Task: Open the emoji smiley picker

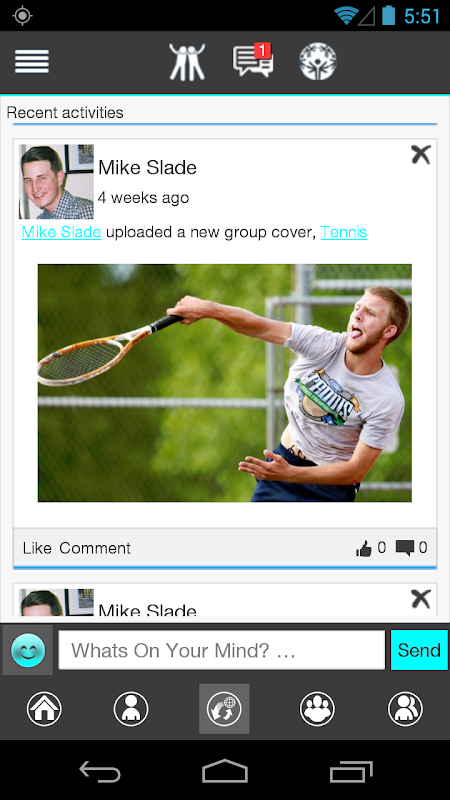Action: point(28,650)
